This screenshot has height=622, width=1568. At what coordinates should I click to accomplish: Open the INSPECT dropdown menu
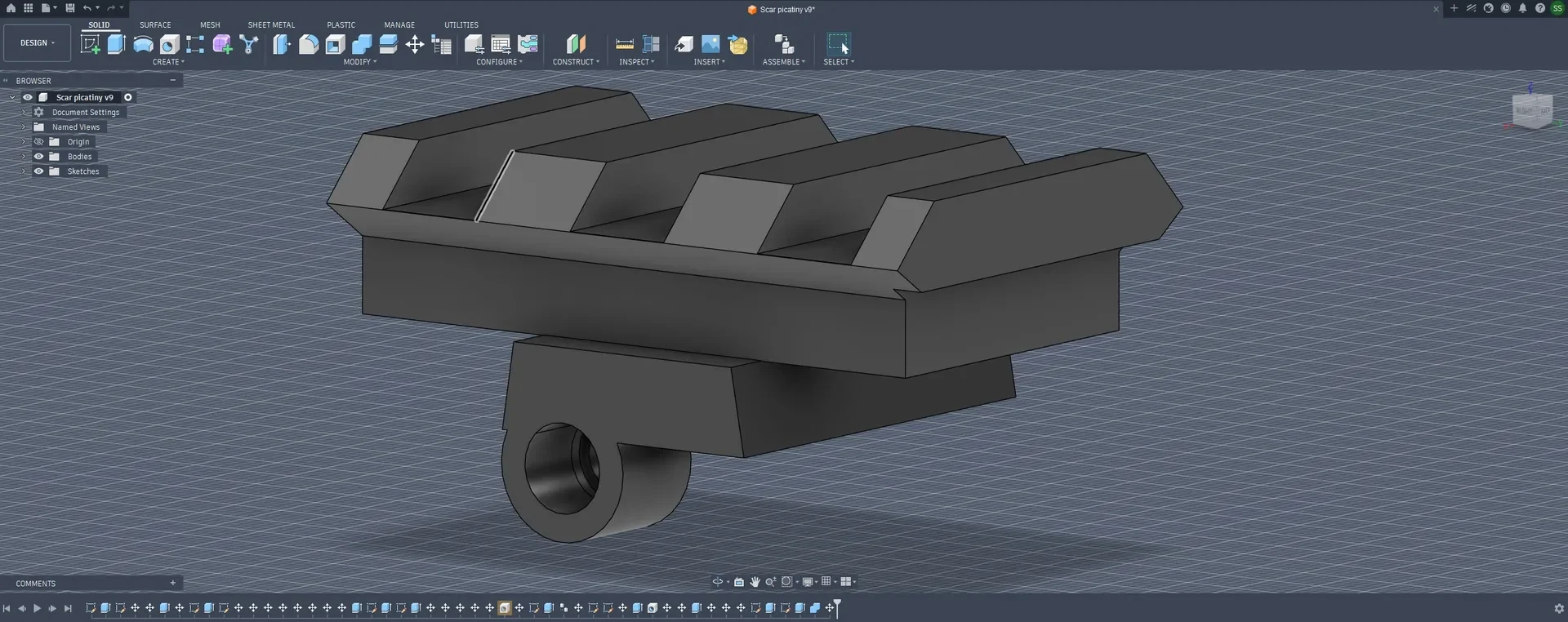(x=637, y=62)
